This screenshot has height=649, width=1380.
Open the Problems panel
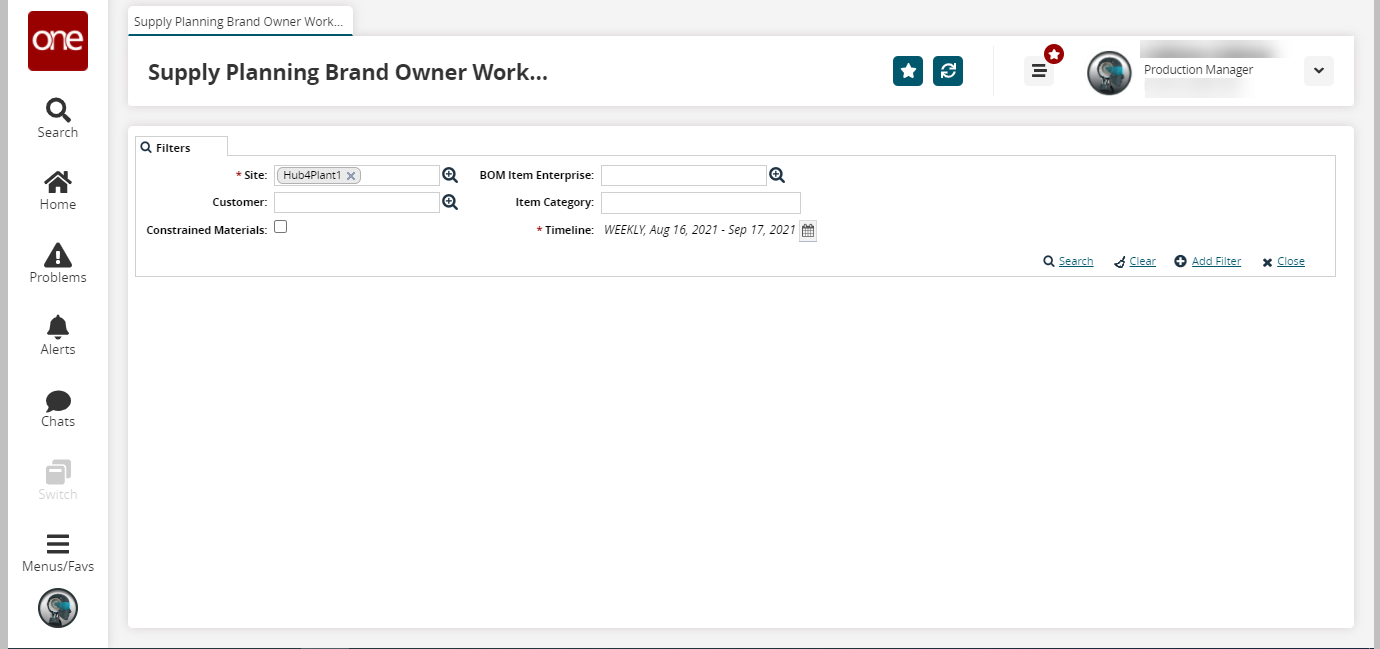58,264
